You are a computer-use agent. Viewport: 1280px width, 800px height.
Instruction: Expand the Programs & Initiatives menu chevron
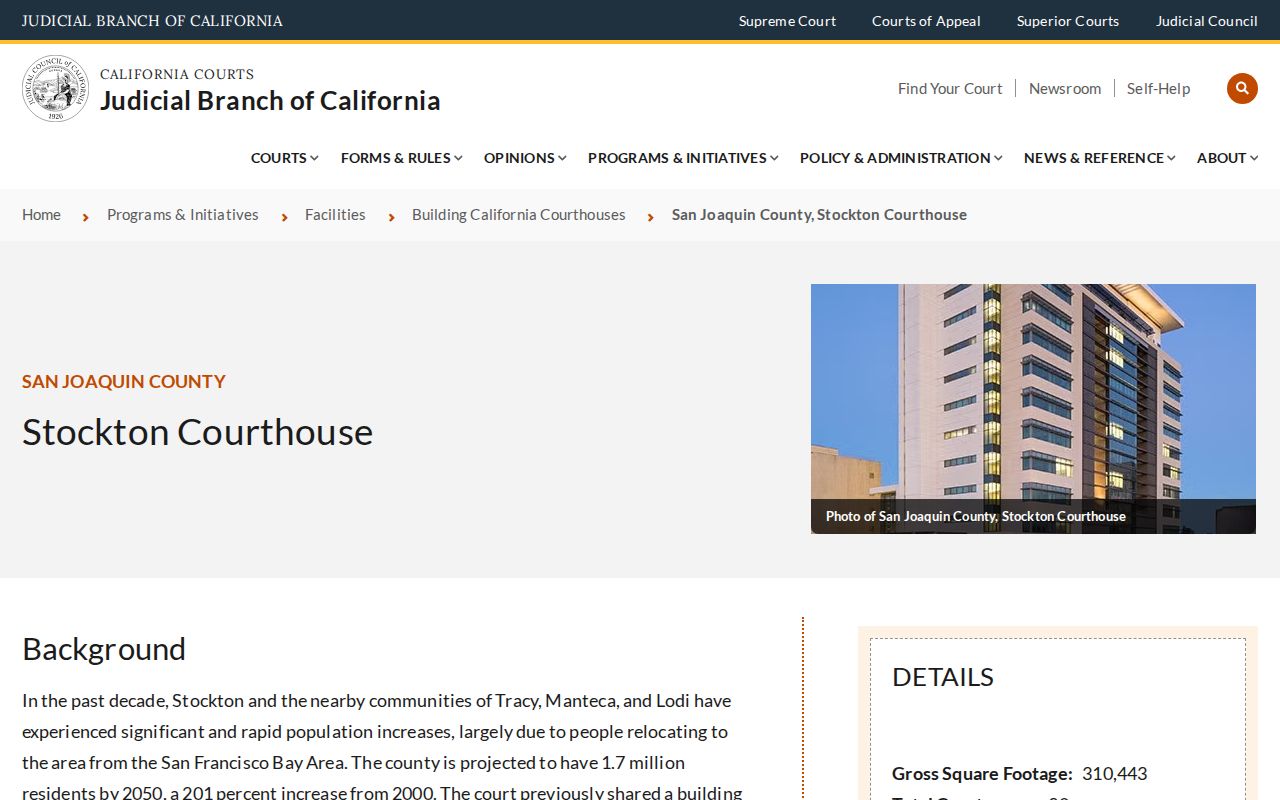[774, 158]
